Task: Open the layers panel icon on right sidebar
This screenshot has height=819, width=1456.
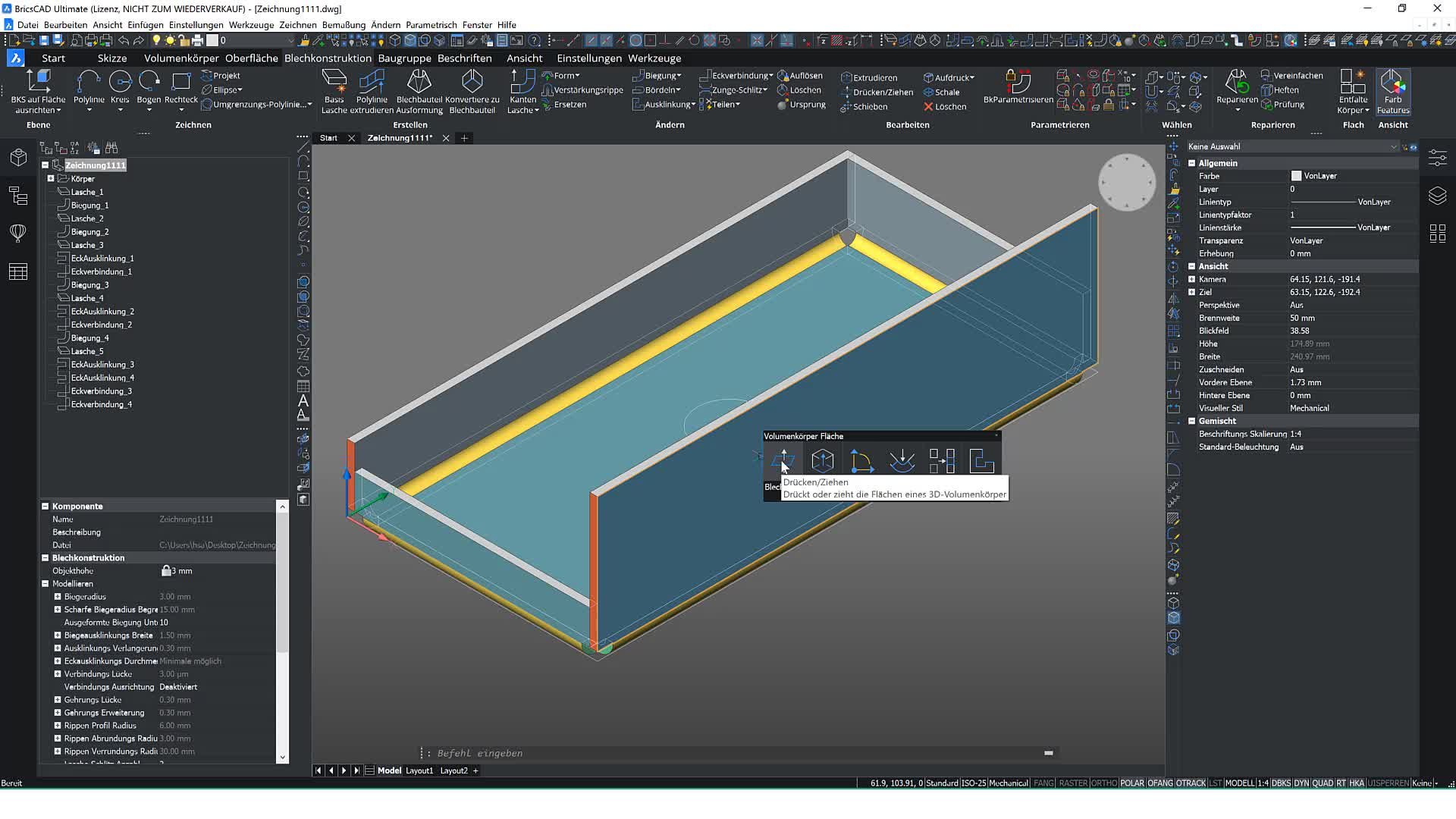Action: (1437, 196)
